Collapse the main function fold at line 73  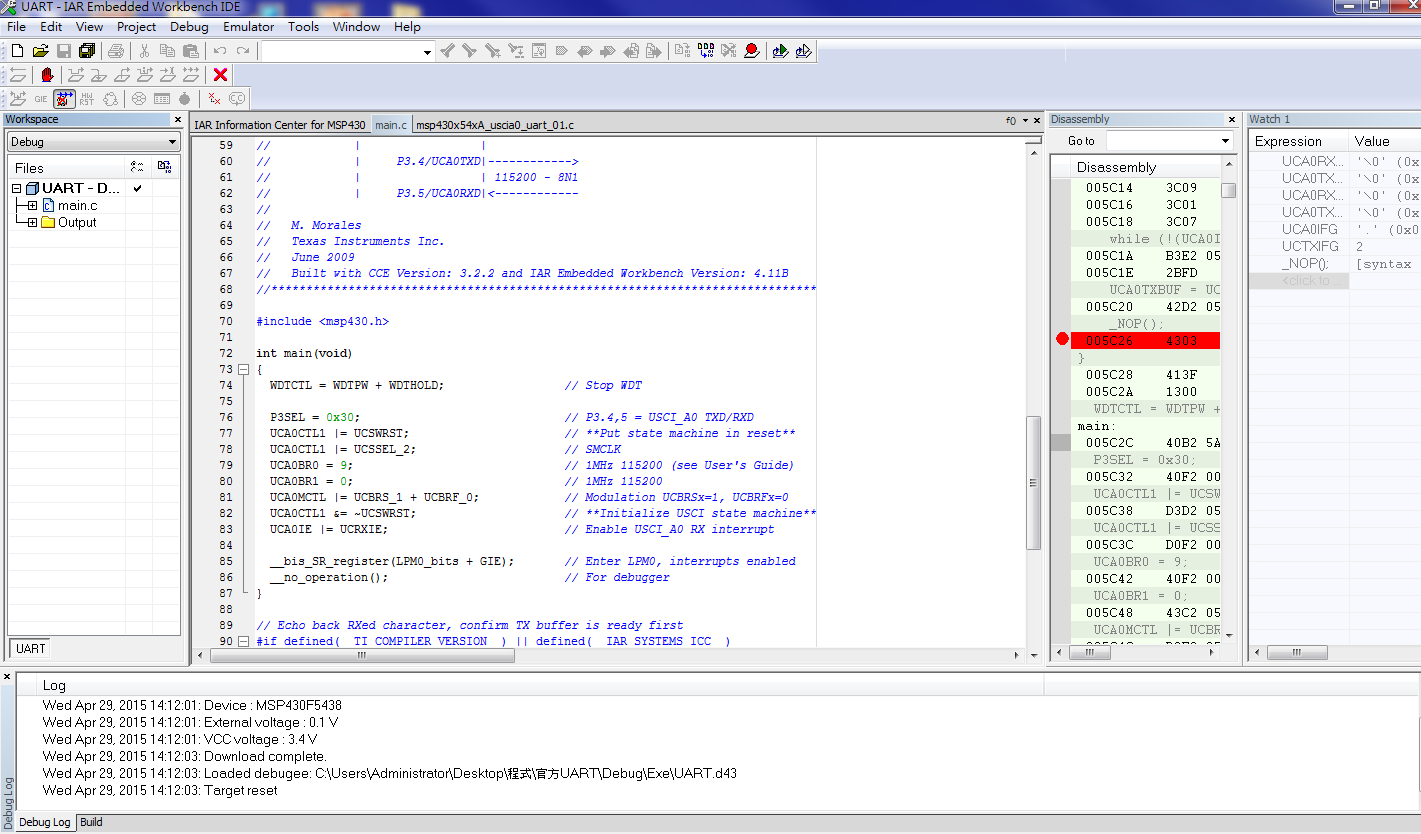coord(243,370)
